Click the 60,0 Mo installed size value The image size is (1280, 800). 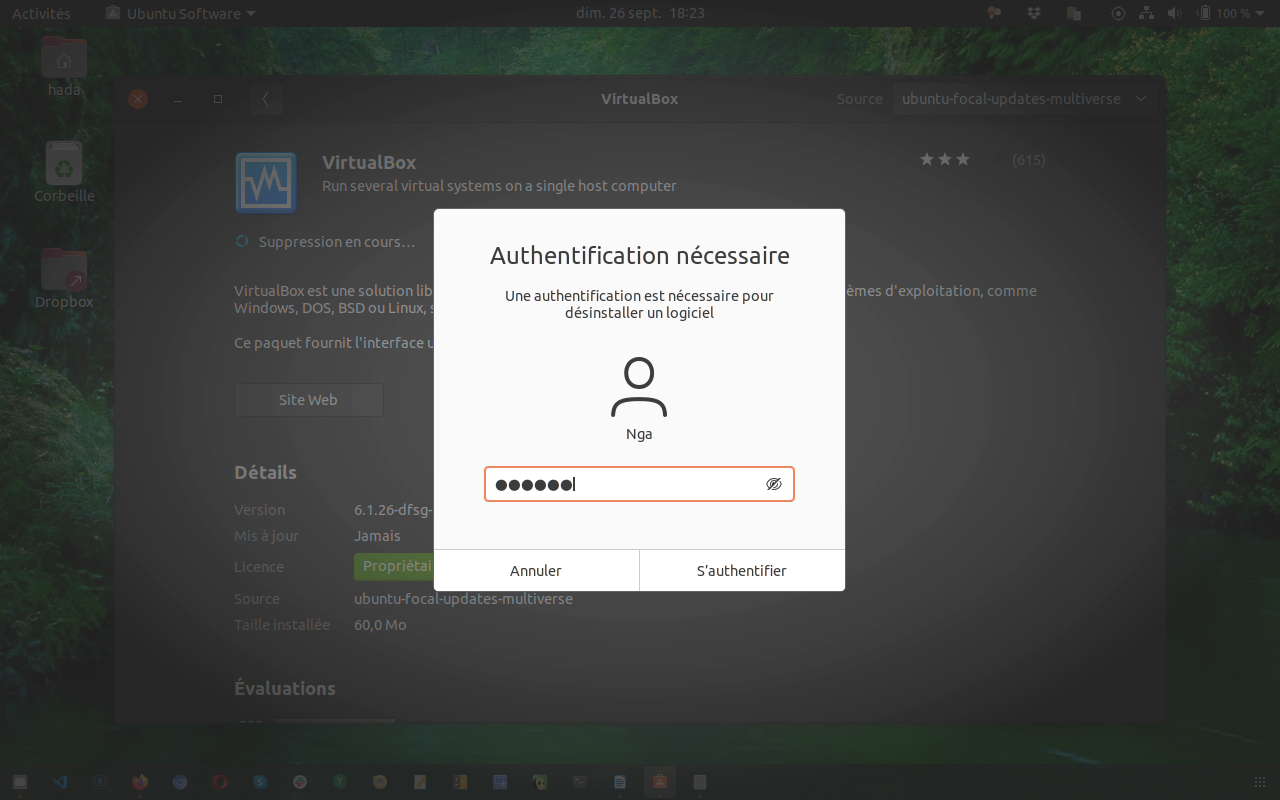(380, 625)
